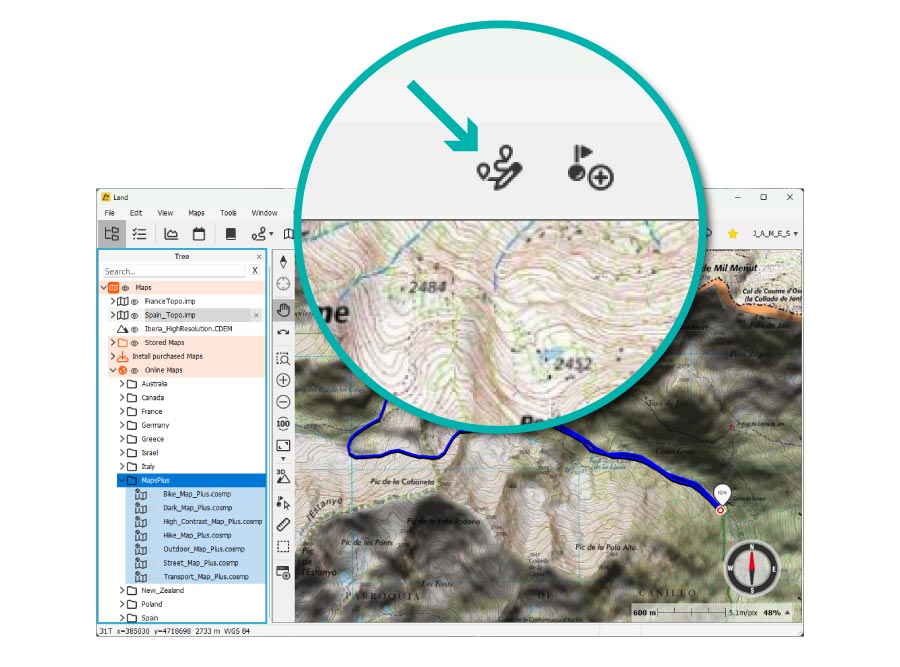Open the Window menu

264,212
